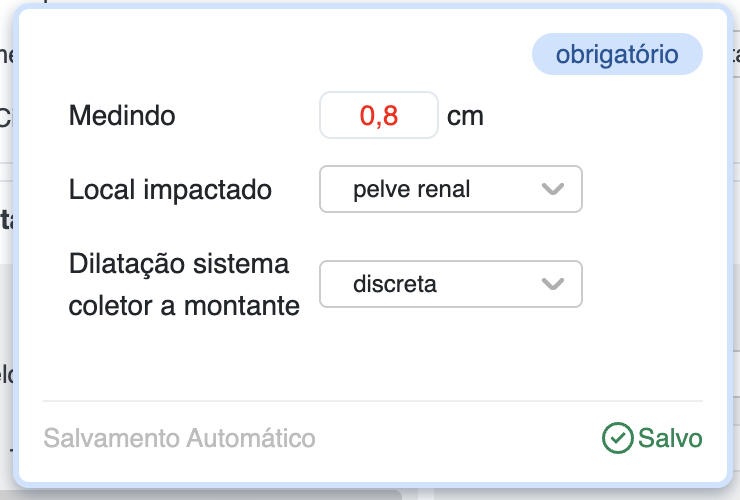Screen dimensions: 740x500
Task: Click the "Medindo" field label
Action: click(x=122, y=116)
